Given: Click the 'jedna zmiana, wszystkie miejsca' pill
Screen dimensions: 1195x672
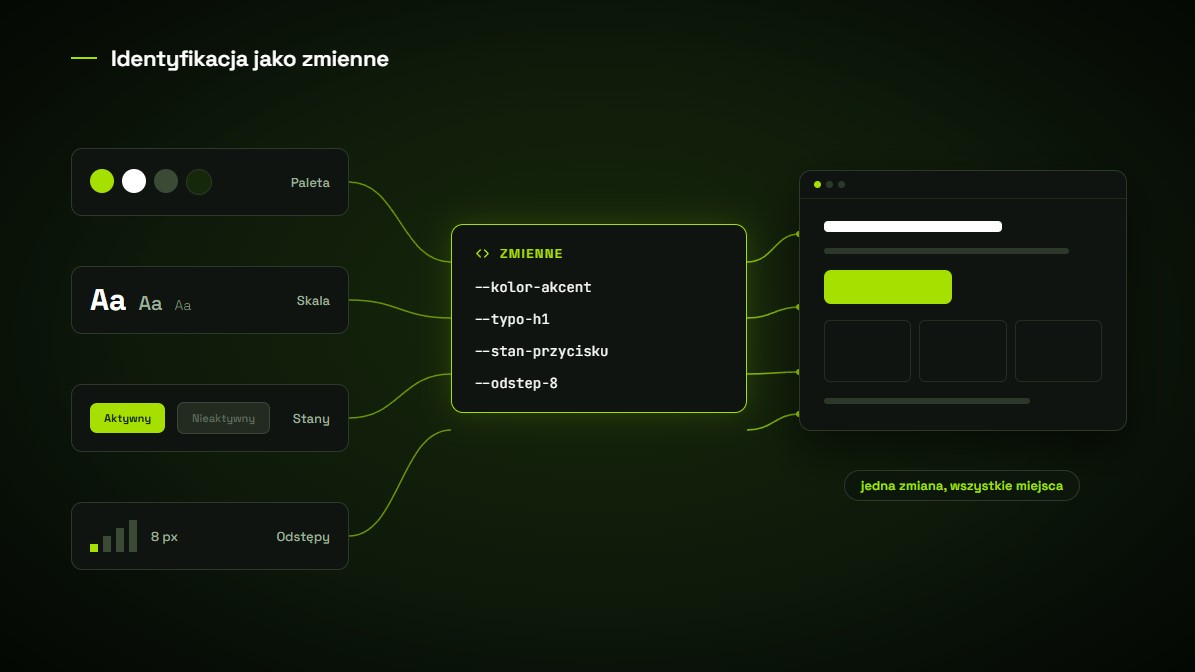Looking at the screenshot, I should [962, 486].
